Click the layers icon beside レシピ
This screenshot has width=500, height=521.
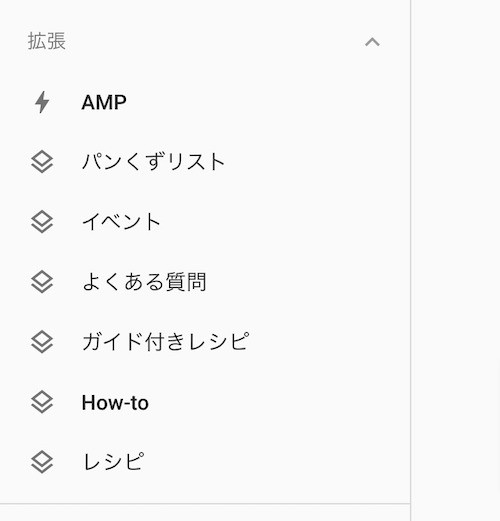coord(42,462)
